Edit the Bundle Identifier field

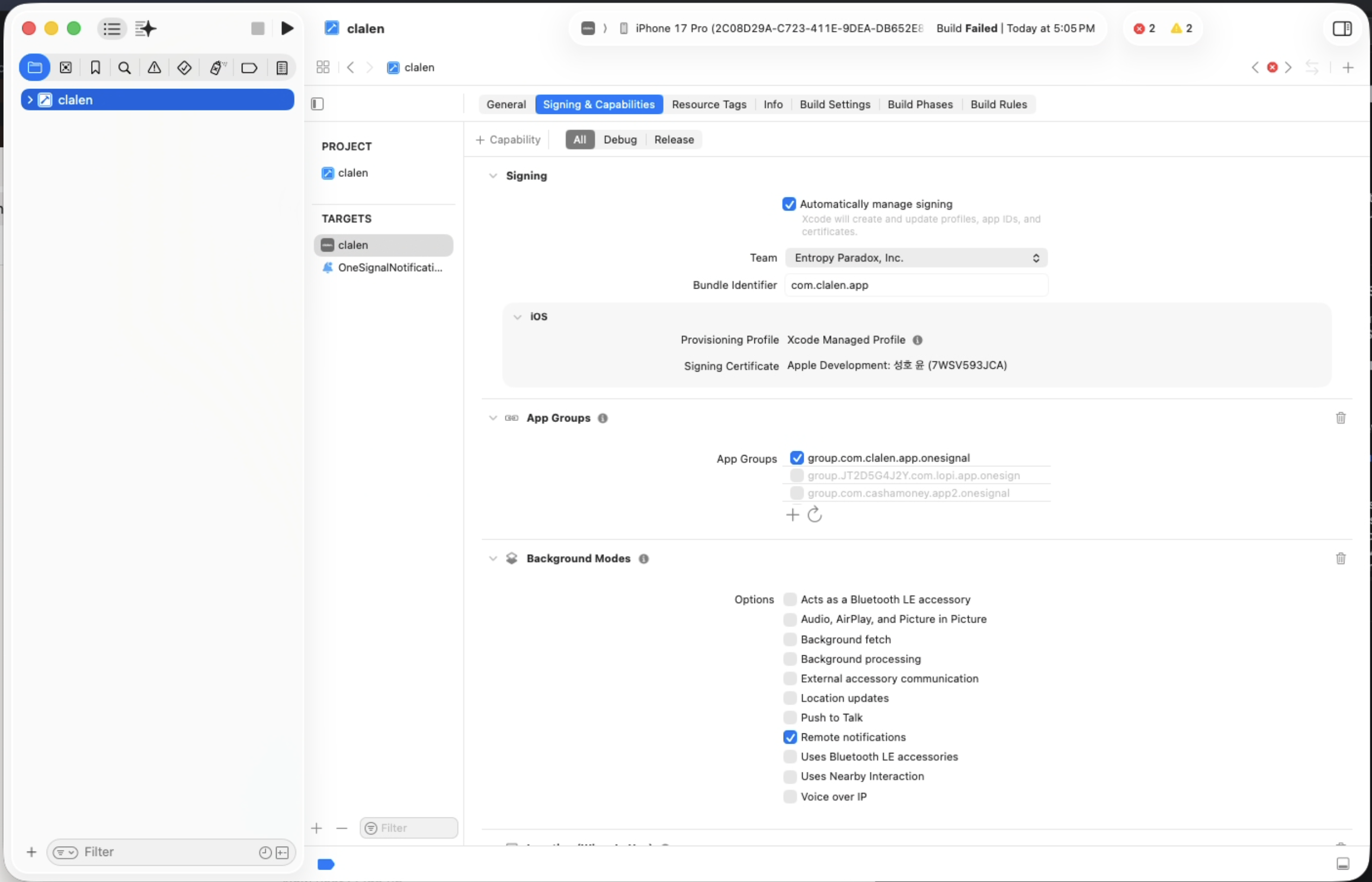tap(916, 285)
